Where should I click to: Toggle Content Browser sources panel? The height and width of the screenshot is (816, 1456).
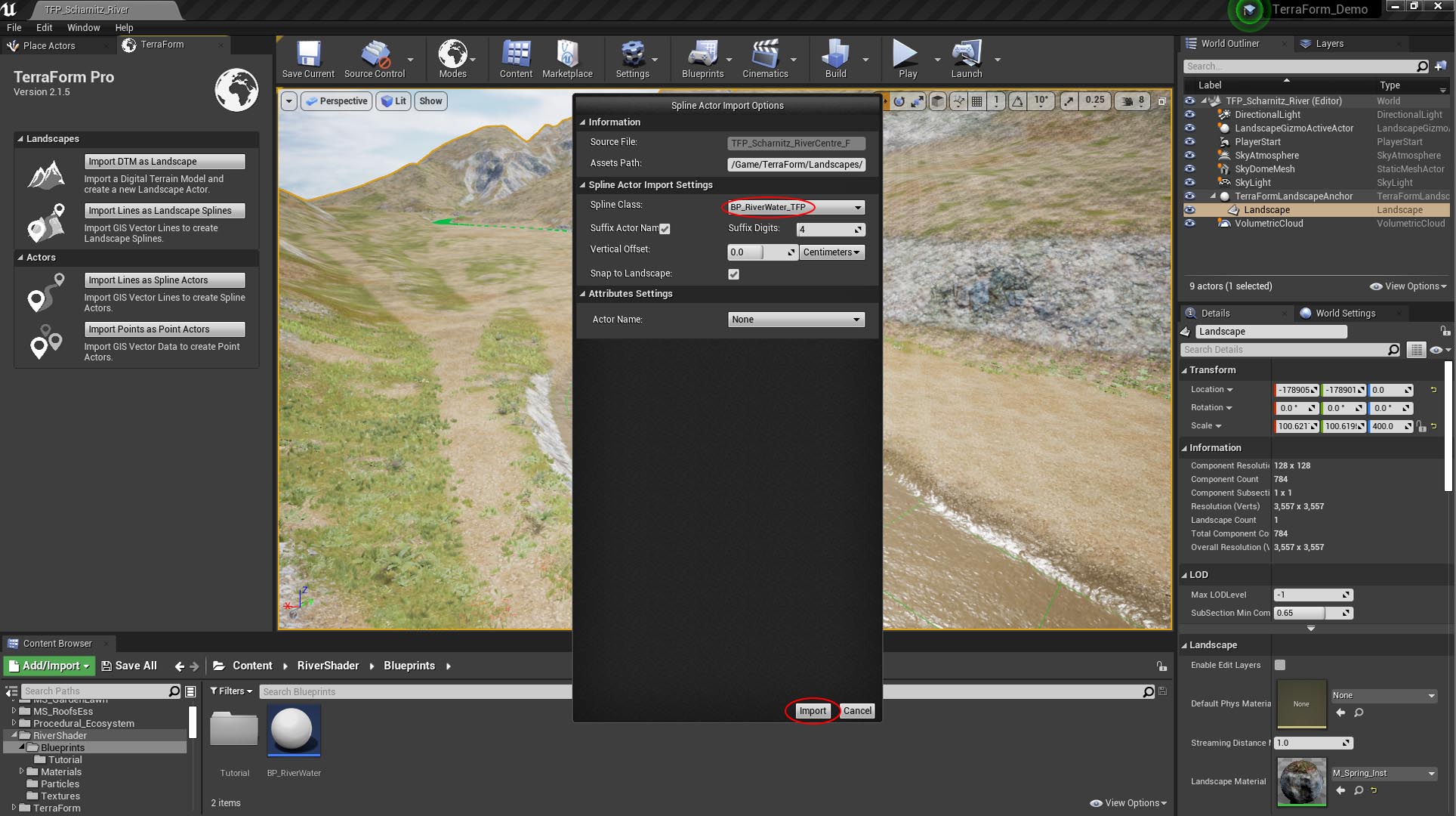[11, 691]
